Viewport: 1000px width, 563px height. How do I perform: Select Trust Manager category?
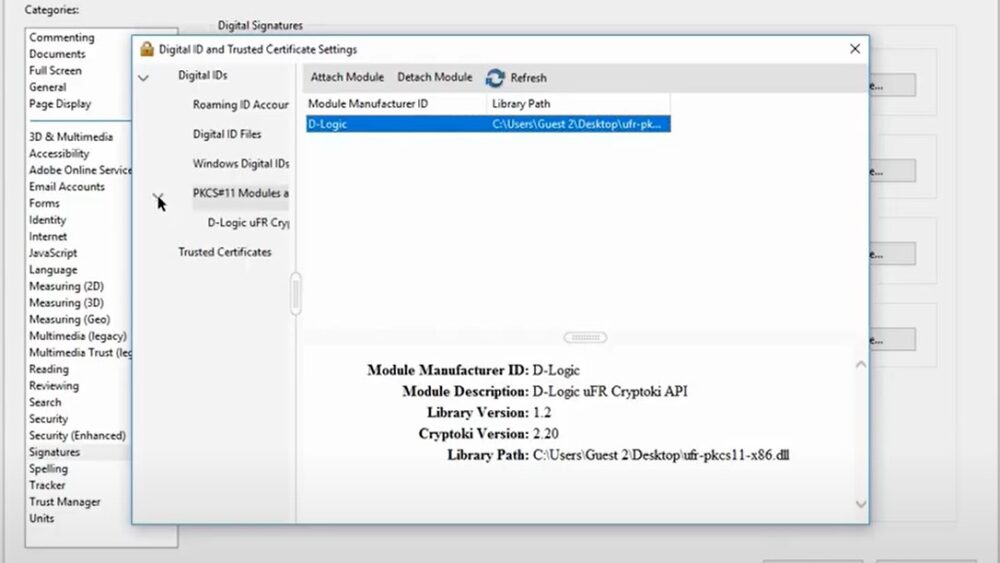64,502
